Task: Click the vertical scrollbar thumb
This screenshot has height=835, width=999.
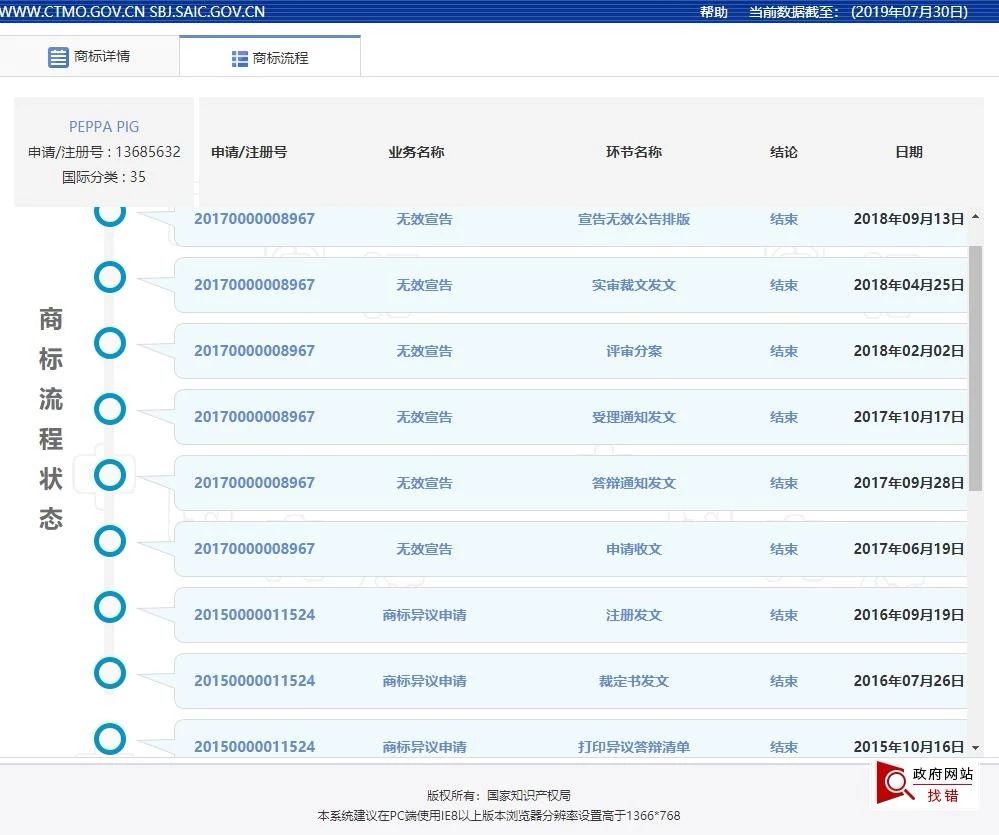Action: (x=975, y=368)
